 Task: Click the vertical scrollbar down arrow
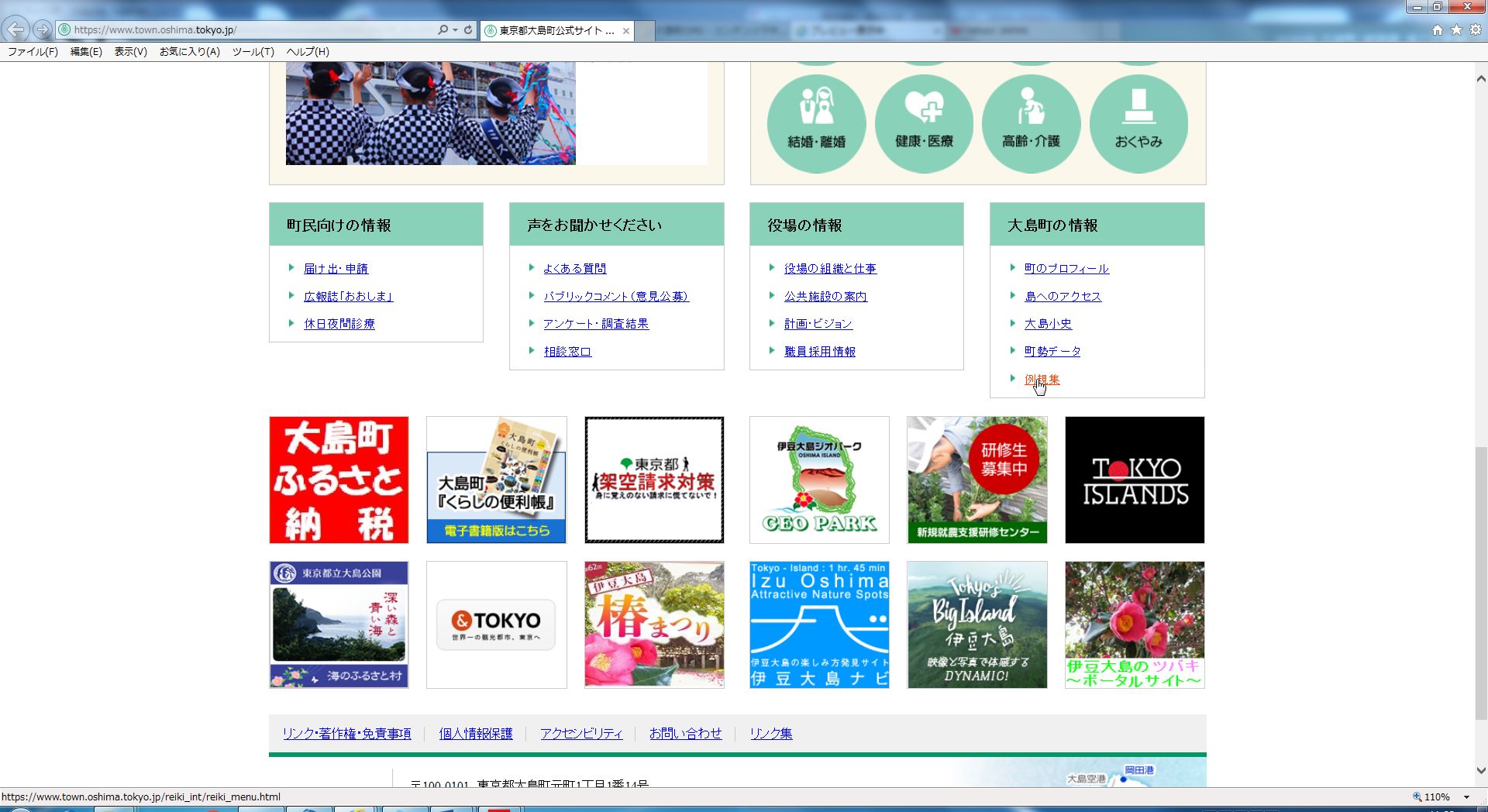click(x=1480, y=771)
